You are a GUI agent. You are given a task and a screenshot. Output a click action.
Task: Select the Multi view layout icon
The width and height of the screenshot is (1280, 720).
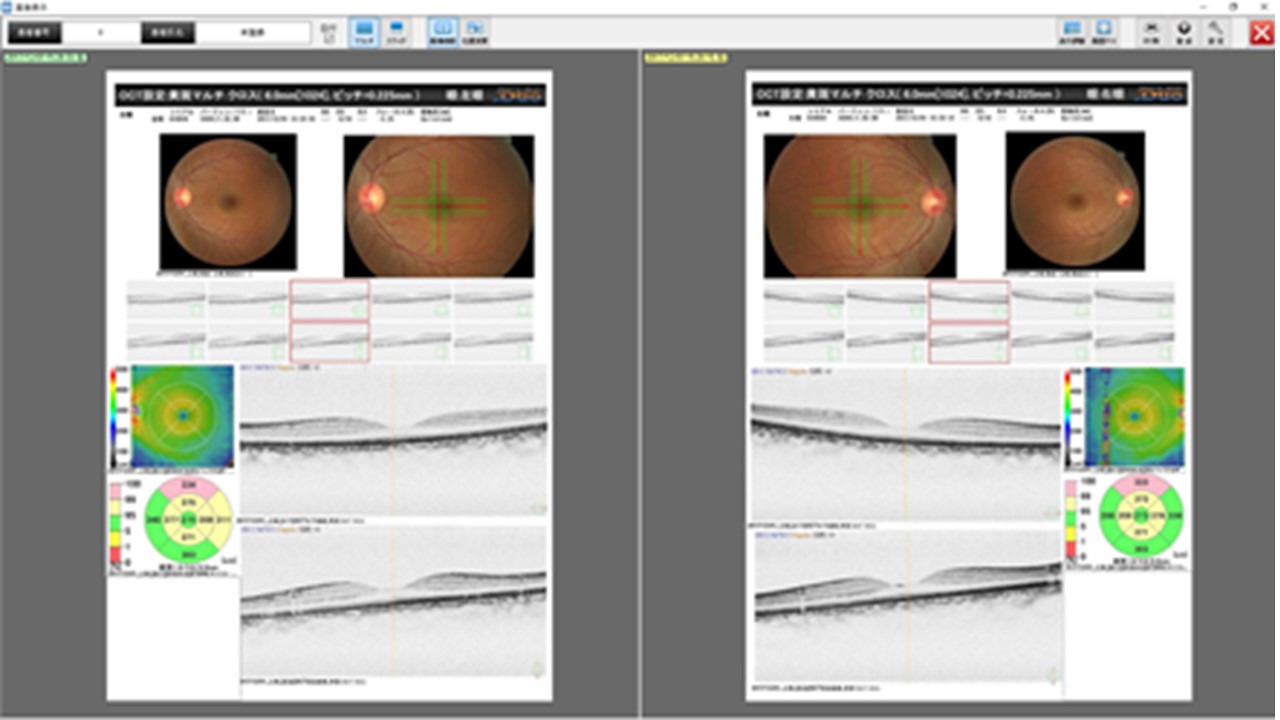365,32
